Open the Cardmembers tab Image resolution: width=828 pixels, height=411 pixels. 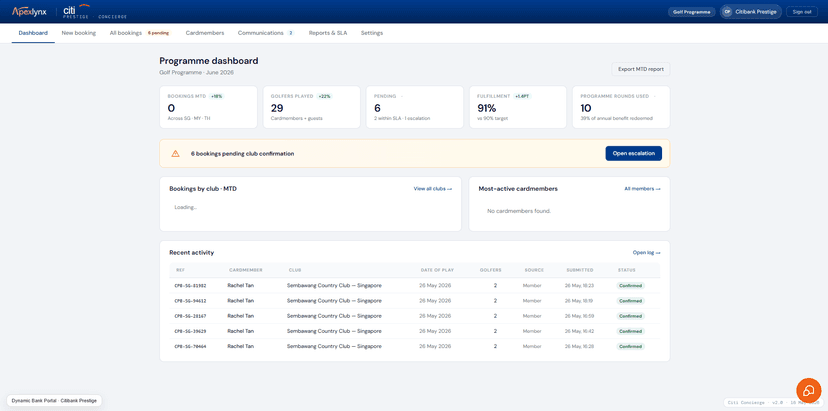pos(205,33)
